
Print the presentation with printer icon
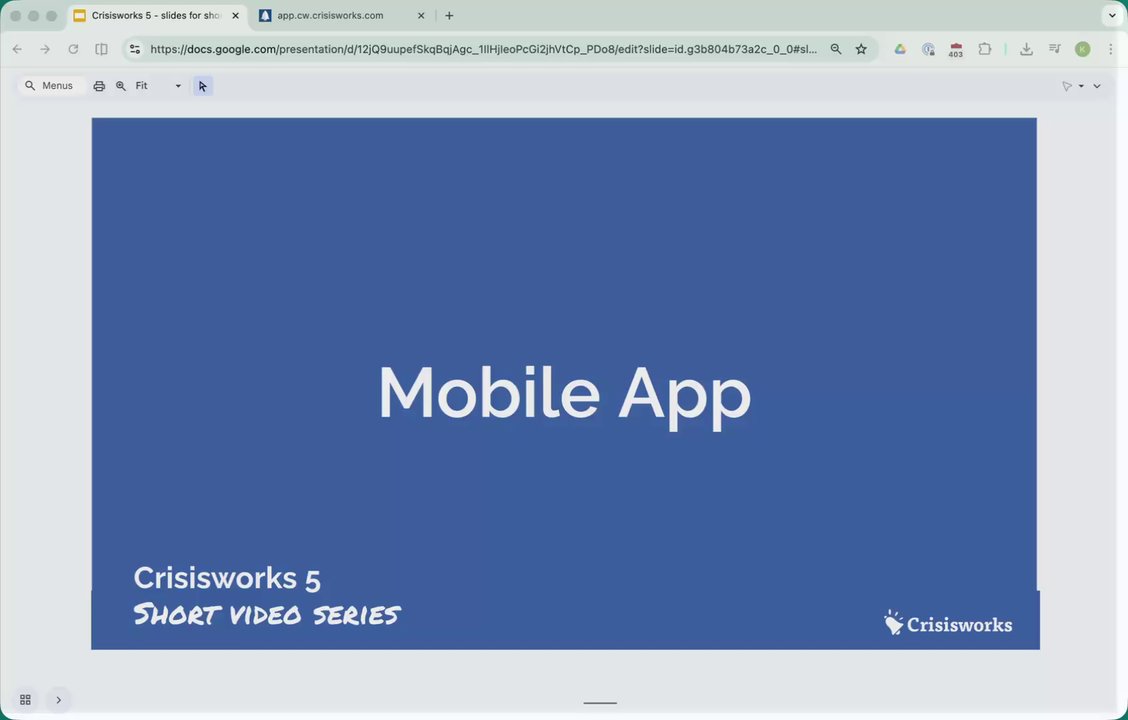click(99, 86)
